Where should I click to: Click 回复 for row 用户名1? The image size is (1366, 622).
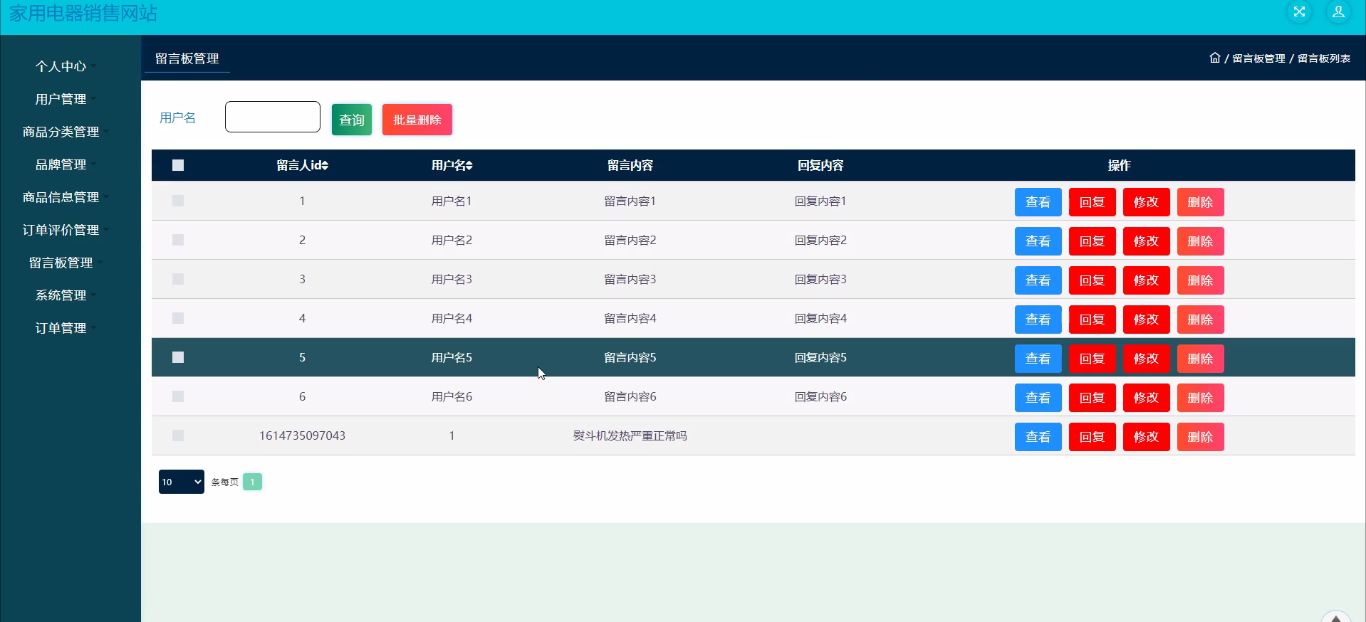[x=1092, y=202]
